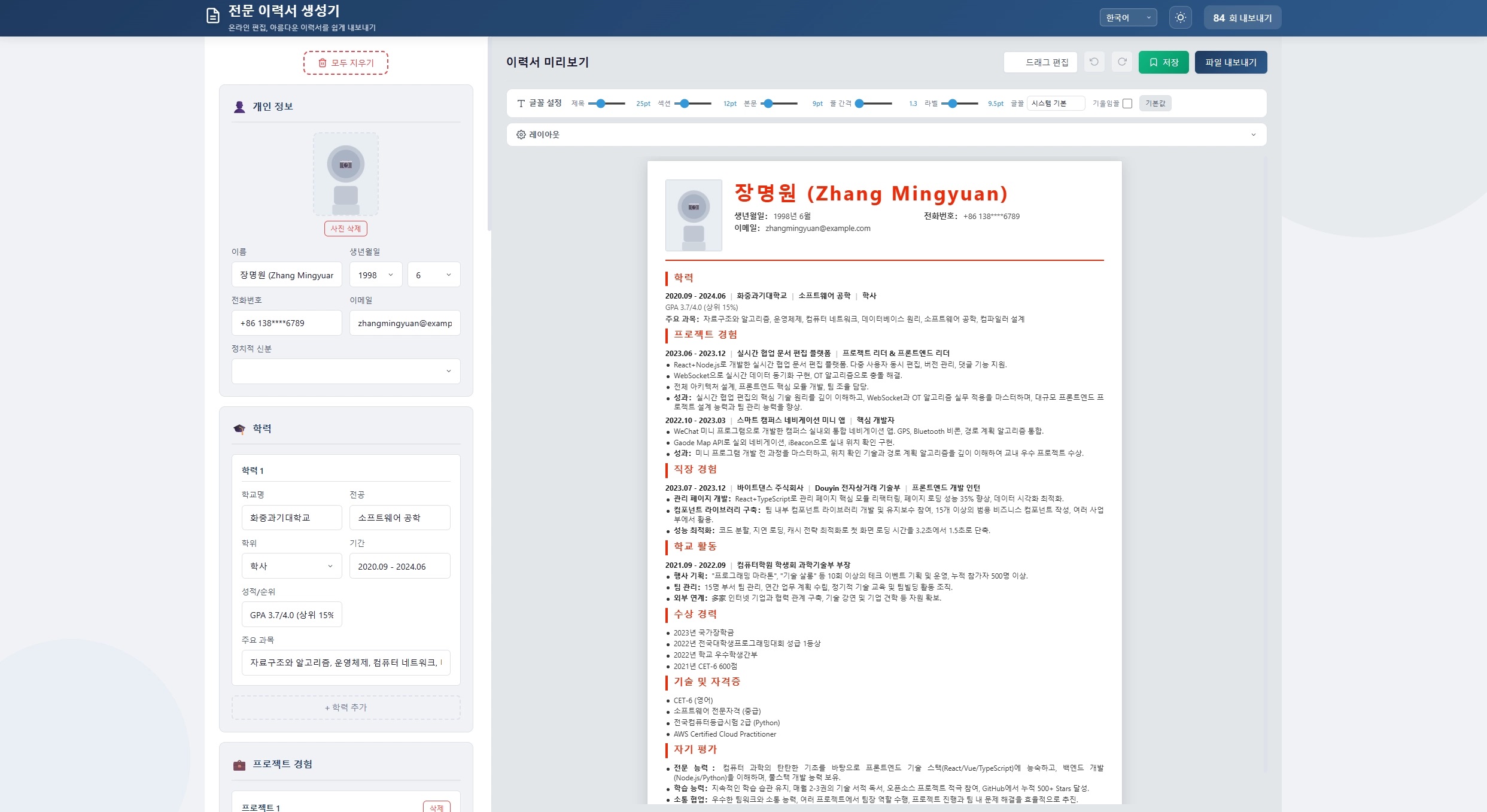Open the birth month 6 dropdown
Viewport: 1487px width, 812px height.
pos(434,275)
